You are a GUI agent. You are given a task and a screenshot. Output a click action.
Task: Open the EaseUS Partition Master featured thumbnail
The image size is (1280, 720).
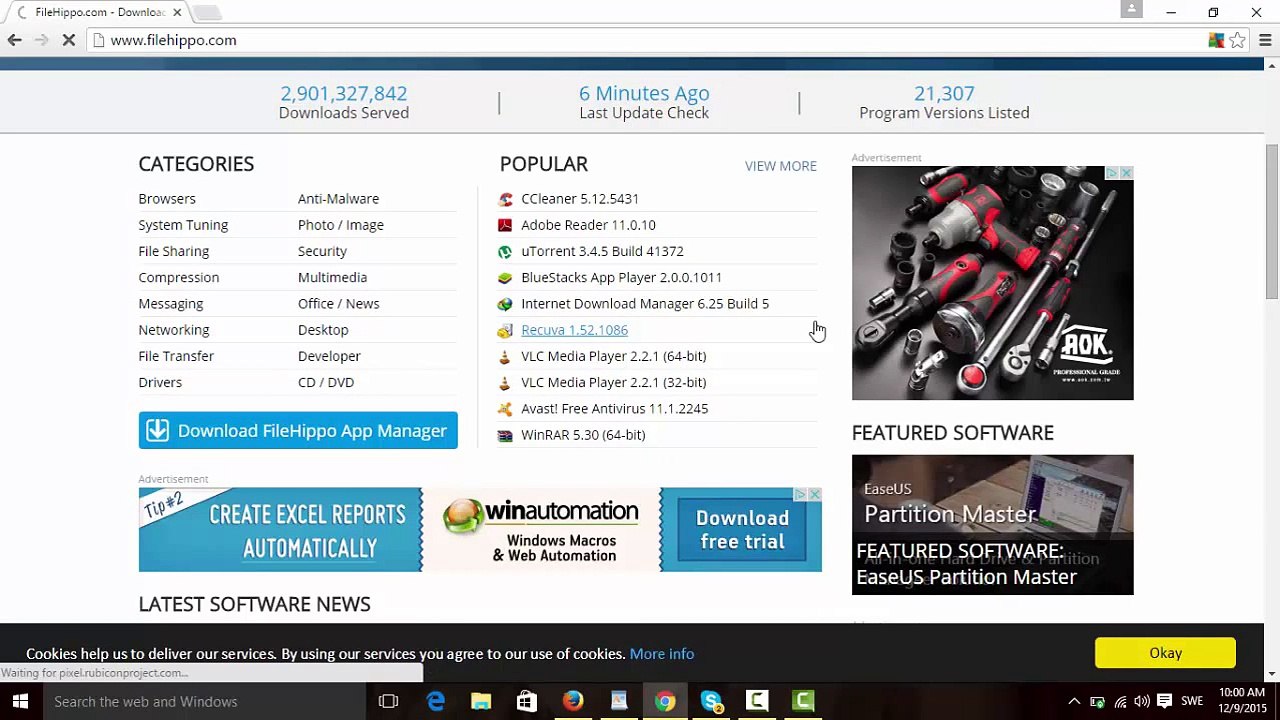pos(992,525)
